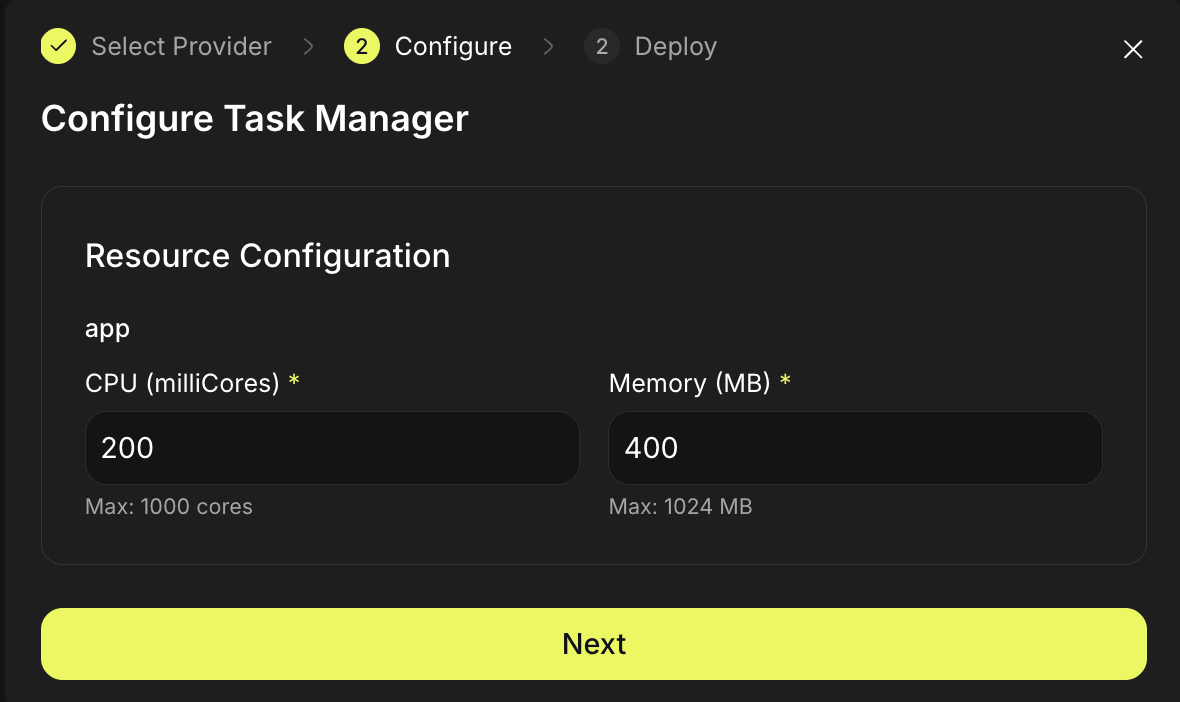This screenshot has width=1180, height=702.
Task: Click the chevron between Configure and Deploy
Action: click(x=548, y=46)
